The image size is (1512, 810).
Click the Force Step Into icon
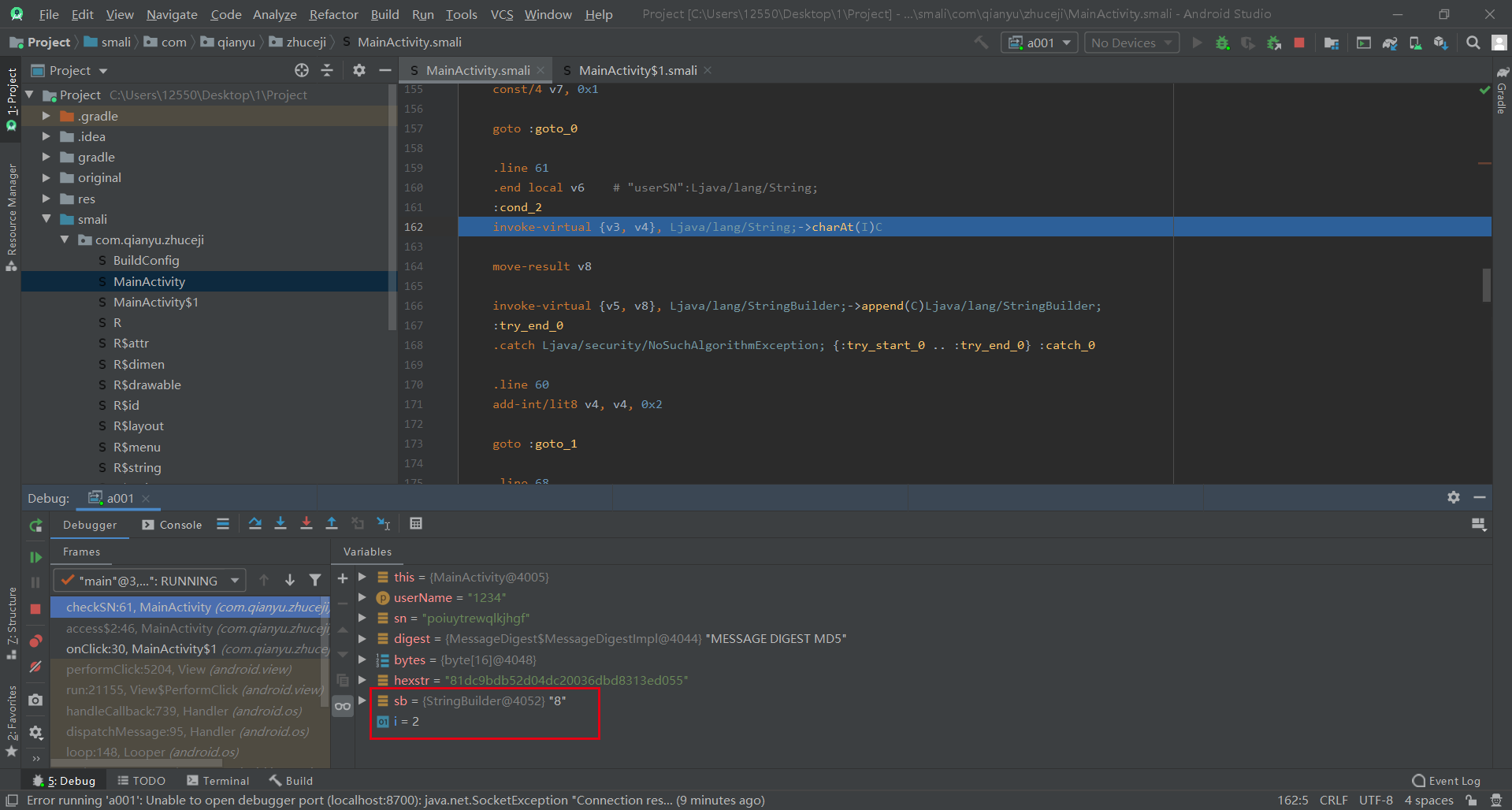(306, 524)
